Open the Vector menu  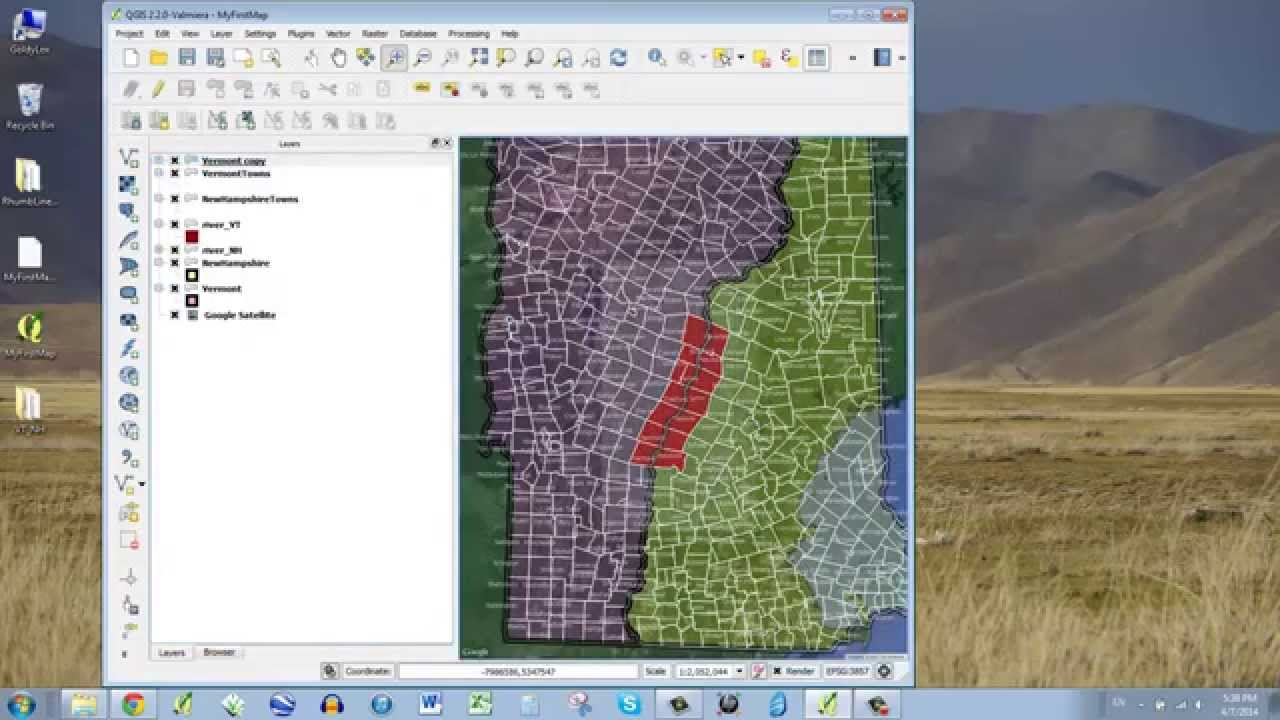coord(338,33)
